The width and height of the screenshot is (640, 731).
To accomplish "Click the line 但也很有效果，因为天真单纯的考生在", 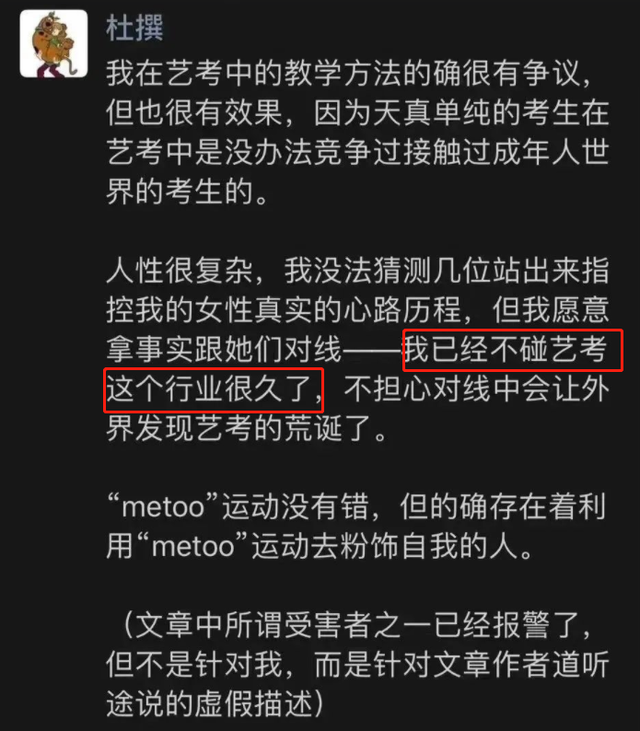I will (358, 113).
